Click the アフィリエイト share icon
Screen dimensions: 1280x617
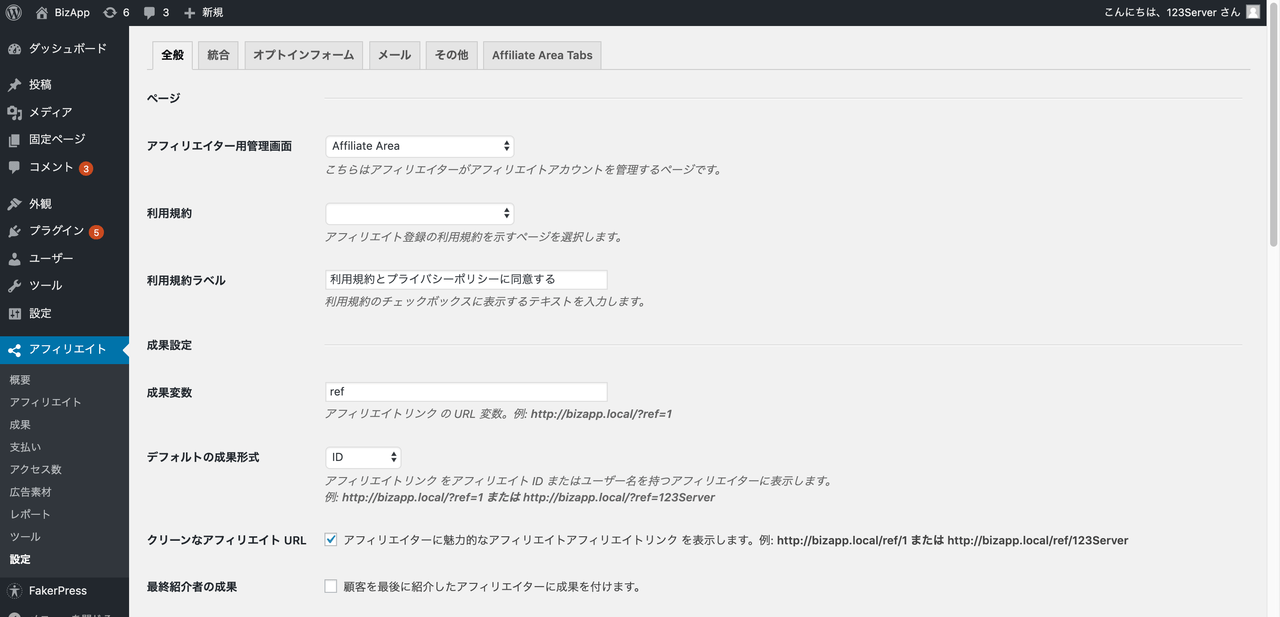(x=14, y=349)
